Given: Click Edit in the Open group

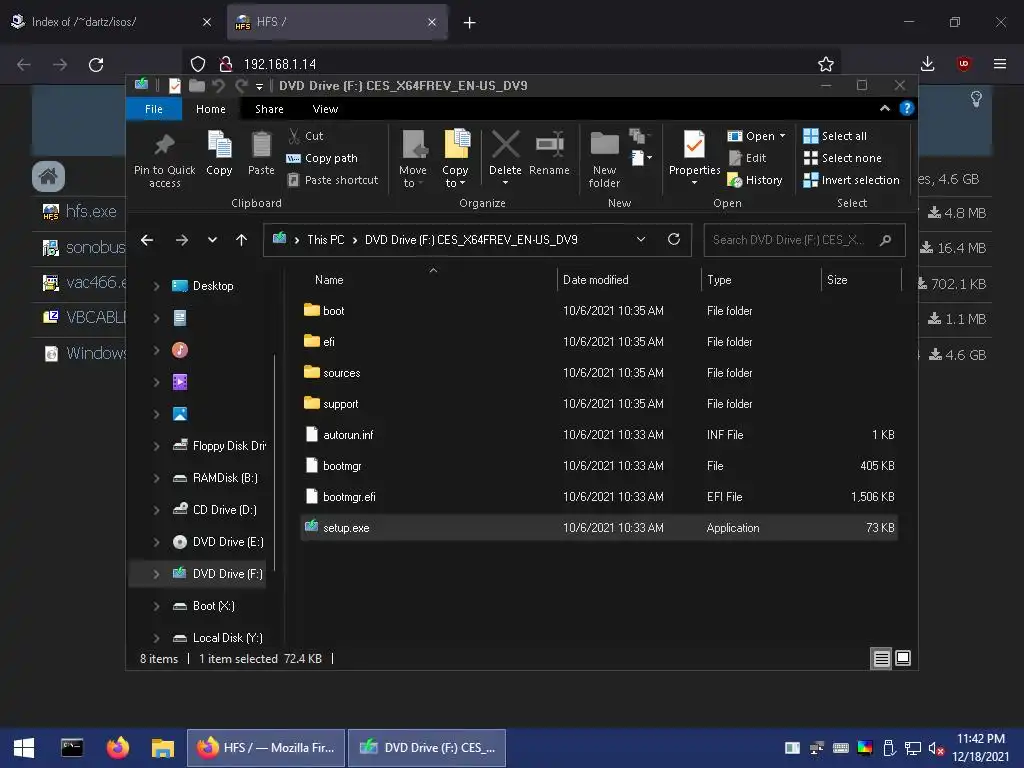Looking at the screenshot, I should click(747, 158).
